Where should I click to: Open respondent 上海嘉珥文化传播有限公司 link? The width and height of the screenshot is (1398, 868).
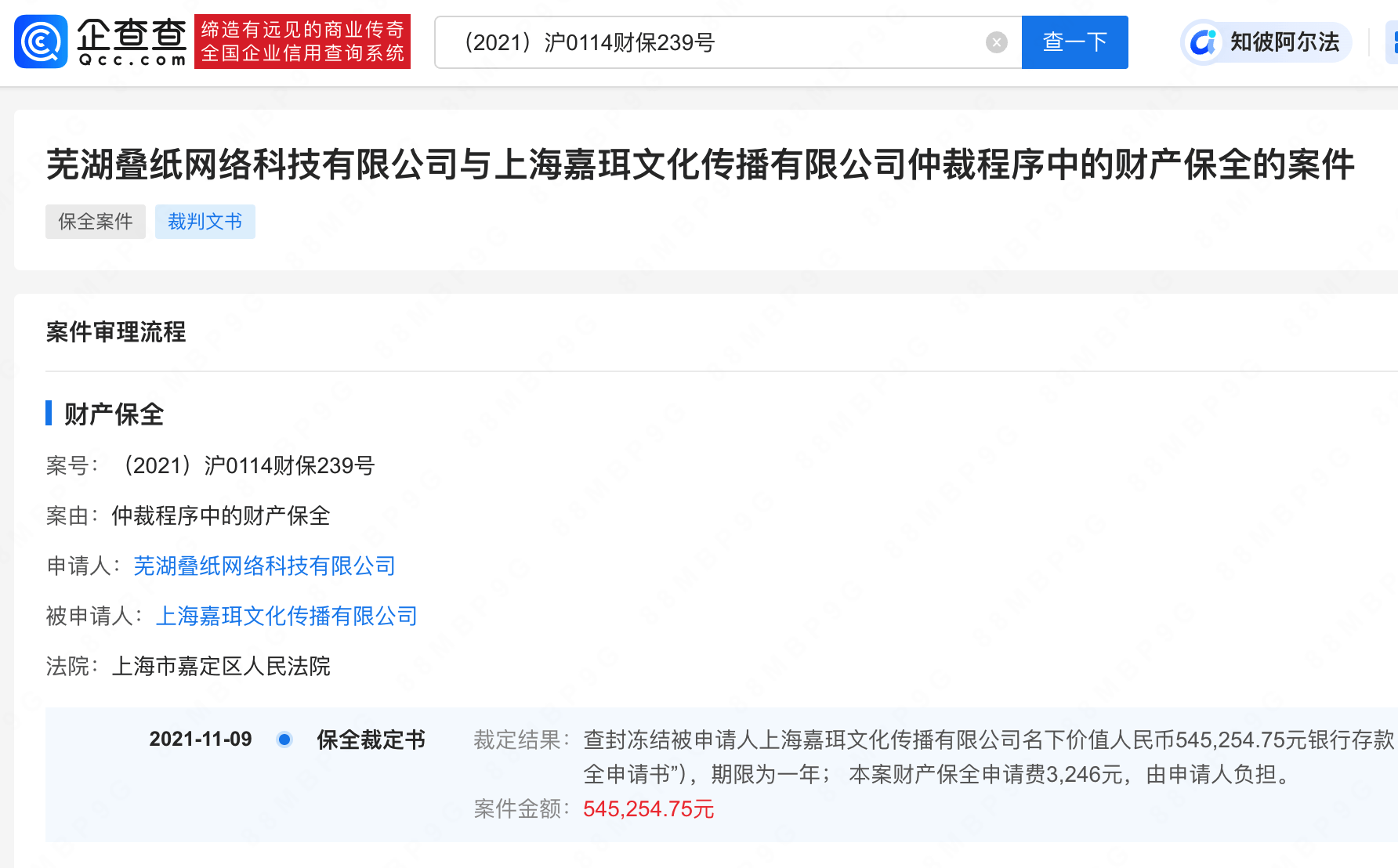[286, 616]
